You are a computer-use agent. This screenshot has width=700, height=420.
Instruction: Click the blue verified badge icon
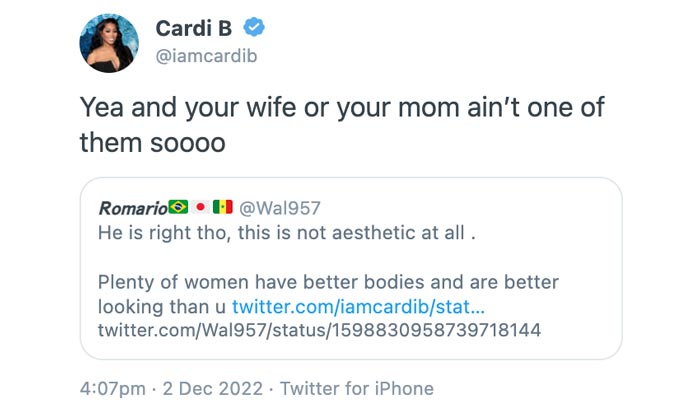[254, 30]
